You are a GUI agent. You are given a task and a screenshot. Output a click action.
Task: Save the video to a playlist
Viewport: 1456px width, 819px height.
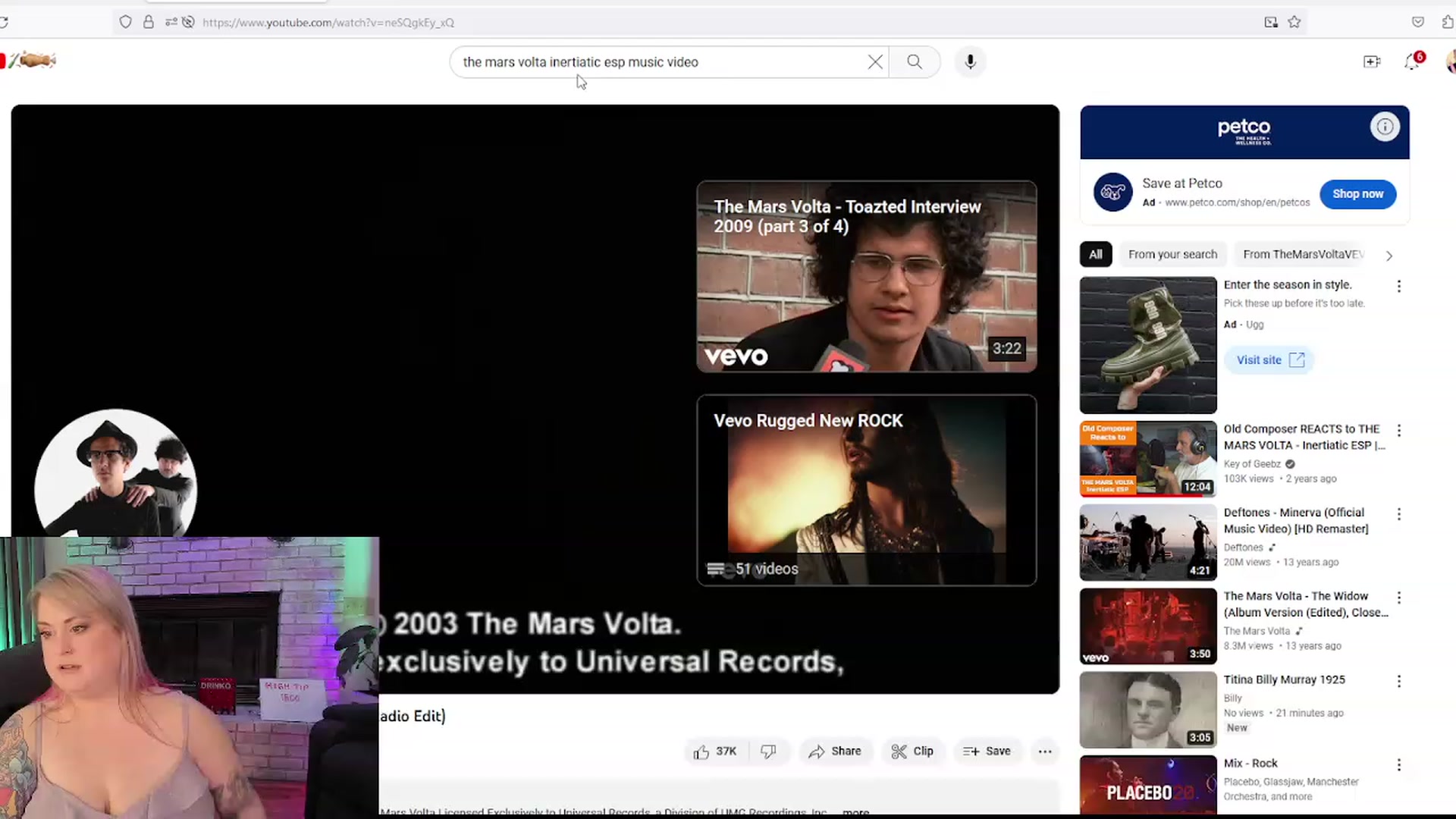987,752
